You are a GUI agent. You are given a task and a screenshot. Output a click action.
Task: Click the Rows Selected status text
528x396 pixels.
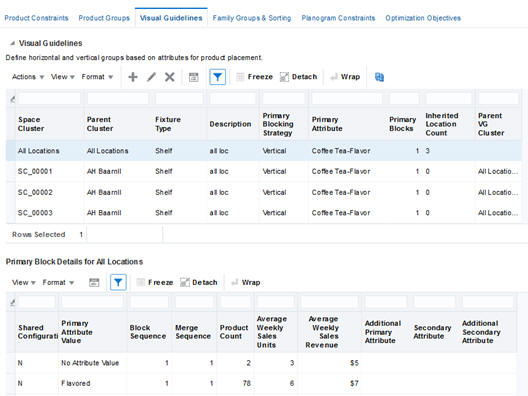pyautogui.click(x=39, y=234)
